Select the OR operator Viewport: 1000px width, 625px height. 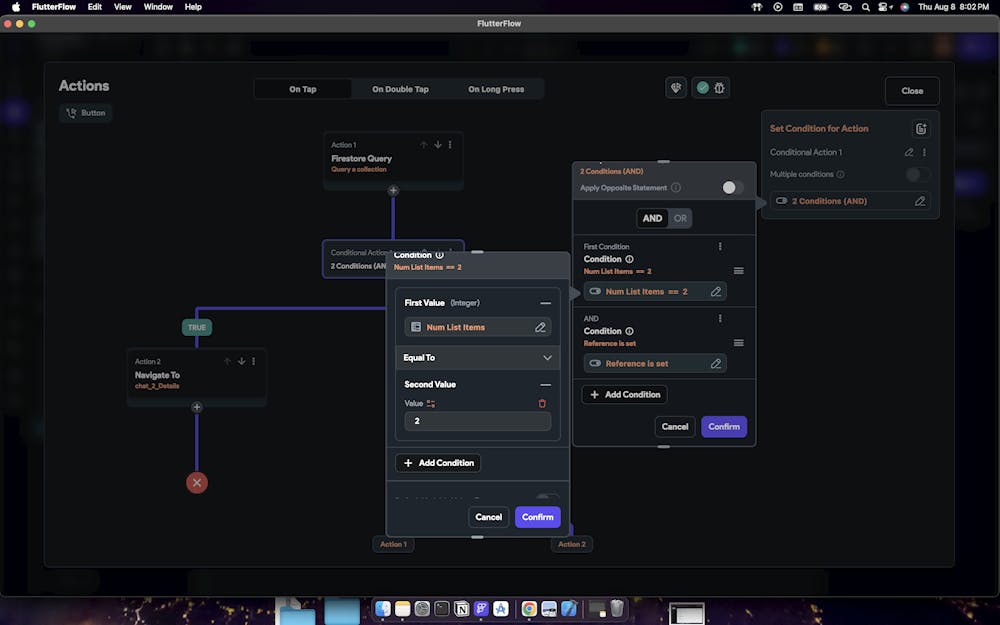[x=680, y=219]
